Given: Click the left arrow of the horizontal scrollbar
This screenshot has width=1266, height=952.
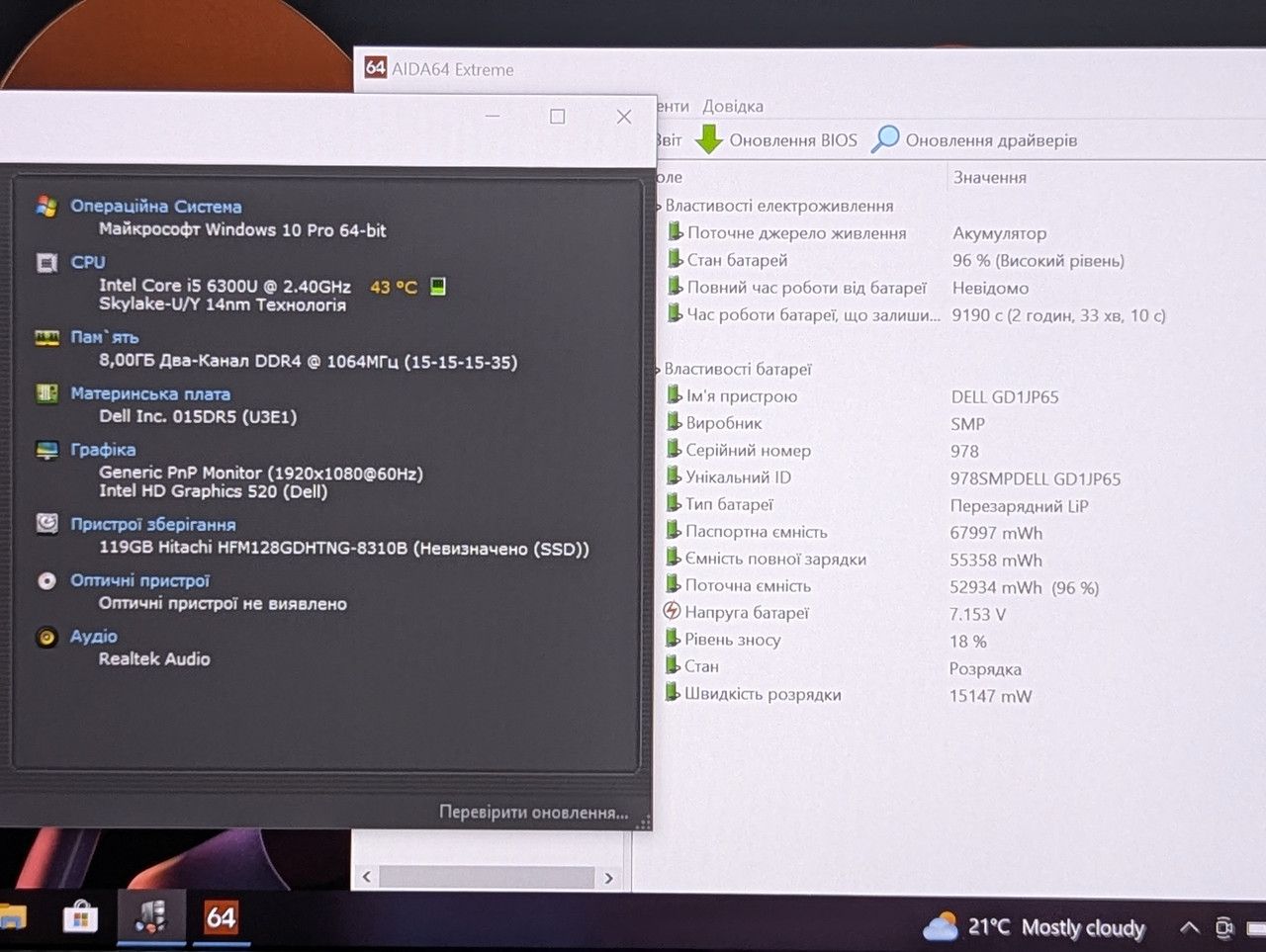Looking at the screenshot, I should coord(367,877).
